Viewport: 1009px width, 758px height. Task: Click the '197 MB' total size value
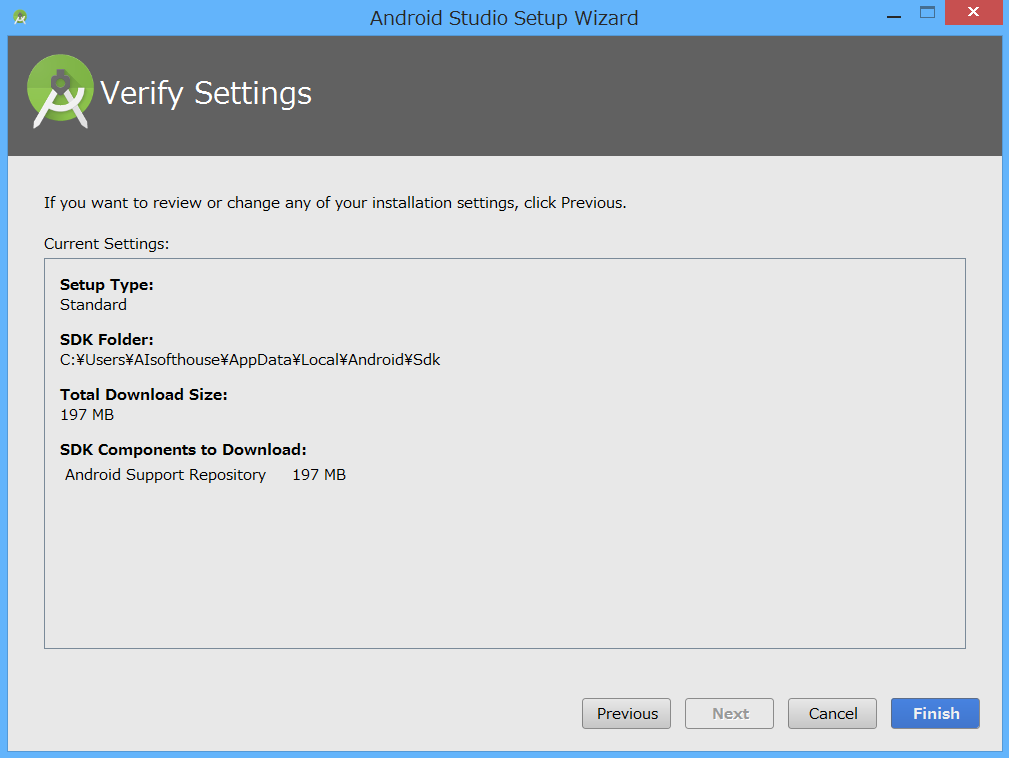pos(87,415)
